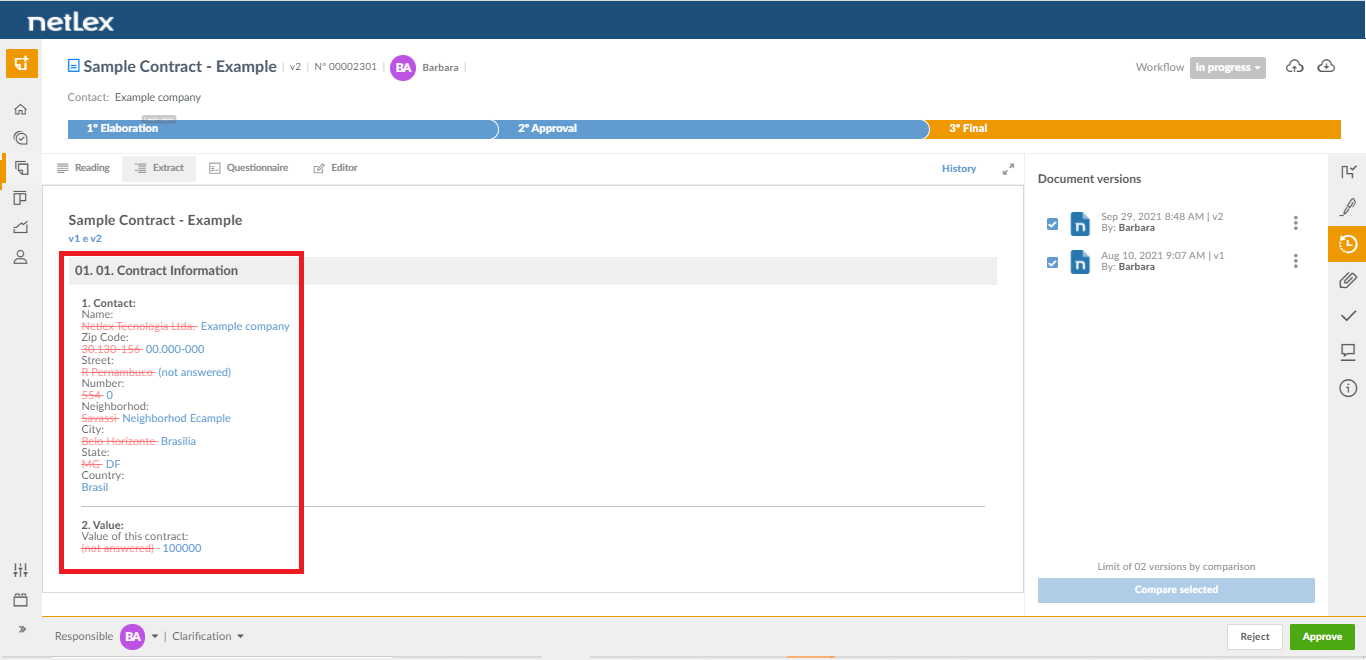Uncheck the Sep 29, 2021 v2 version checkbox
1366x660 pixels.
[1052, 224]
